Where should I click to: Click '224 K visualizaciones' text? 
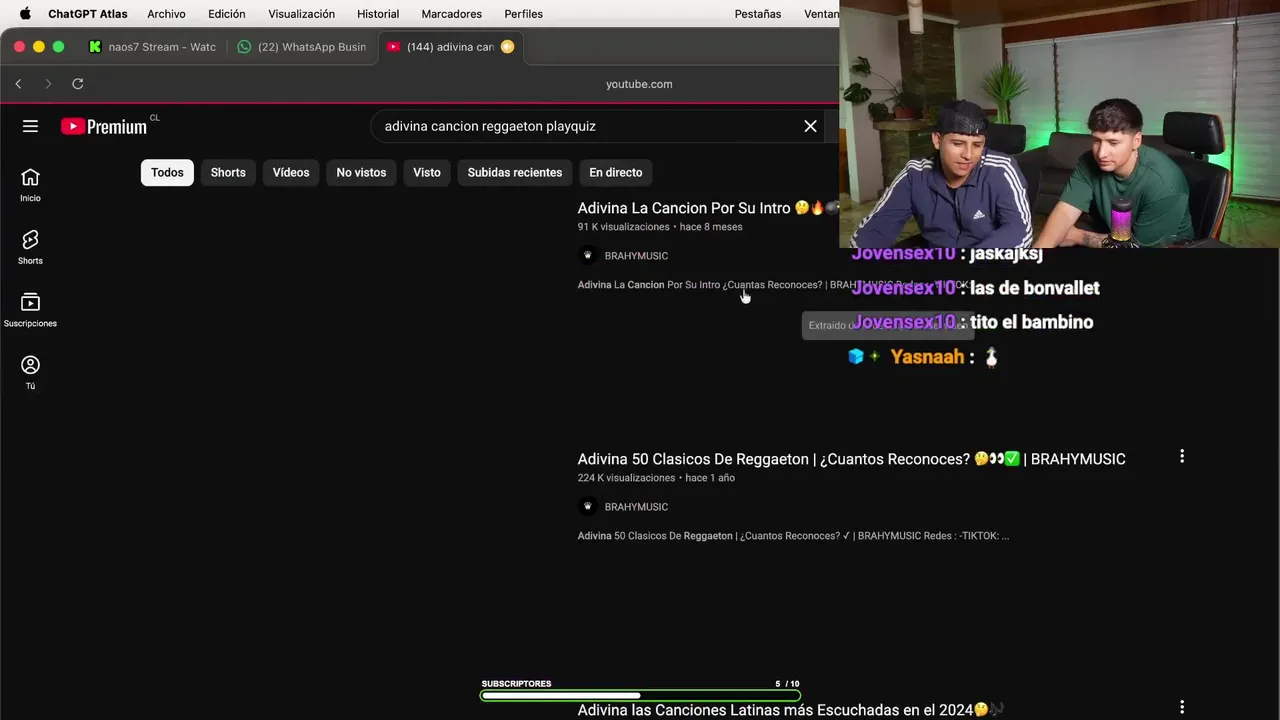tap(626, 478)
